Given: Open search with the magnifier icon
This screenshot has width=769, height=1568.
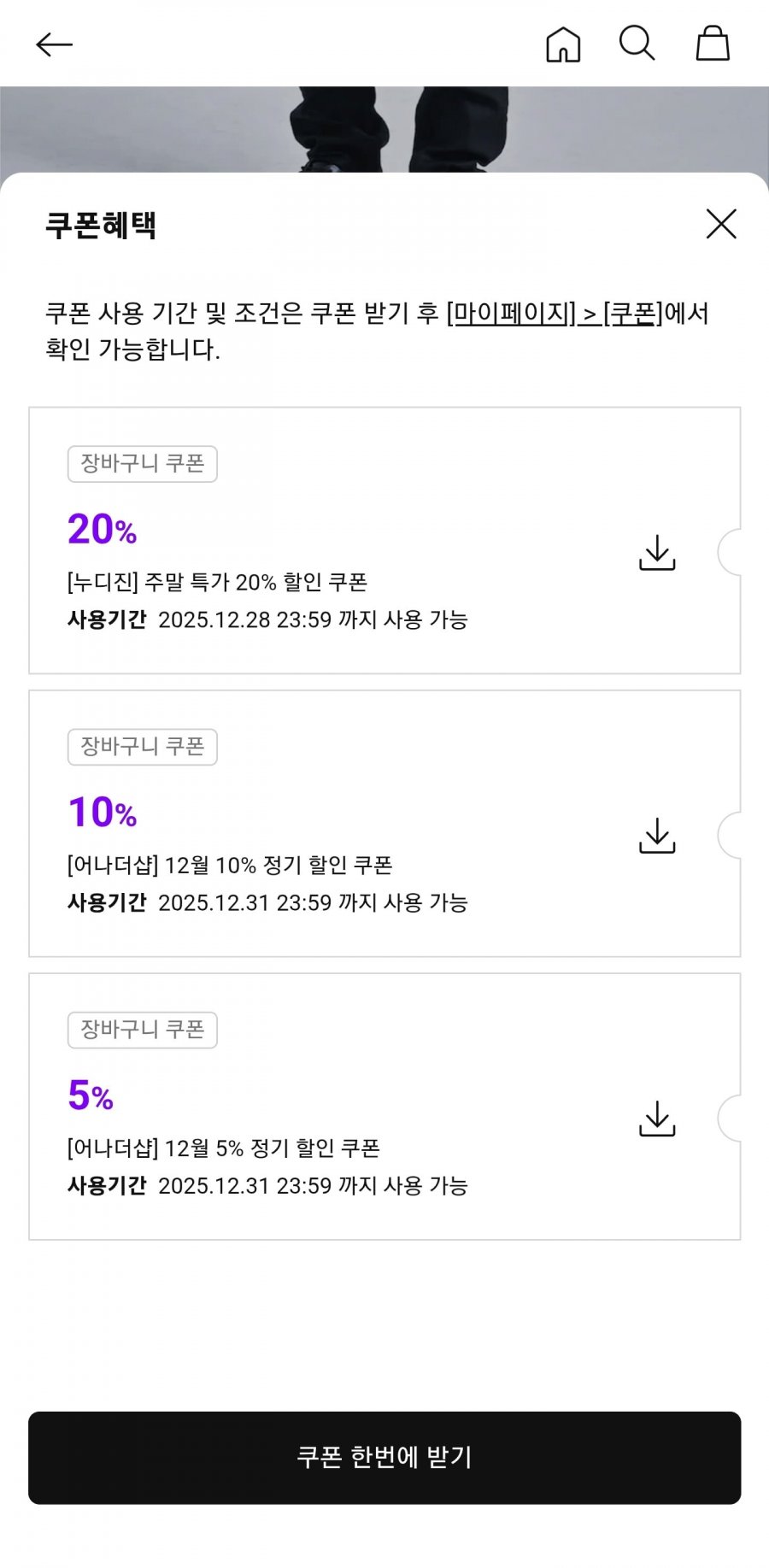Looking at the screenshot, I should (637, 44).
